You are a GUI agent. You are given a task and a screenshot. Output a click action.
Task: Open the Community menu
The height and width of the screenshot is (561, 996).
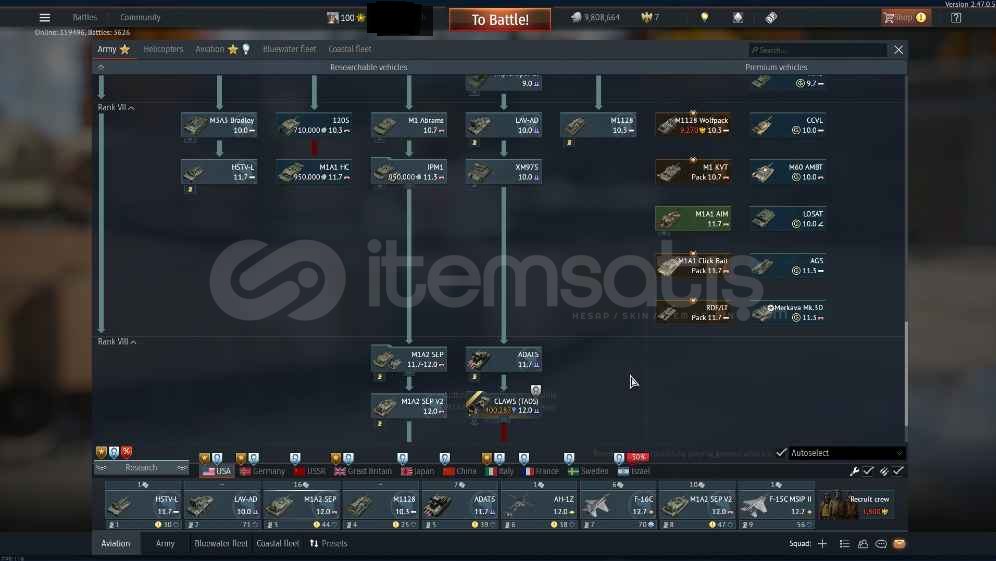140,18
